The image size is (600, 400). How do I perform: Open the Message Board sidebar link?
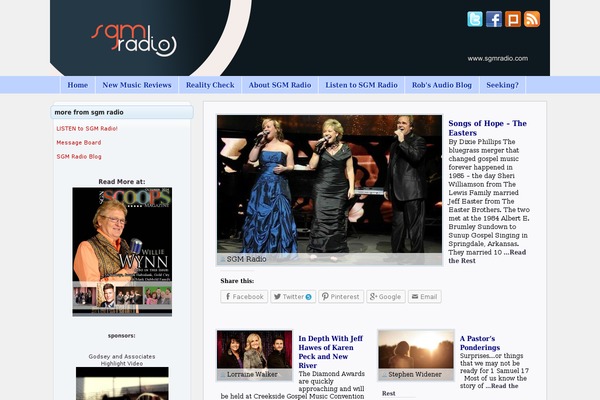pyautogui.click(x=79, y=142)
